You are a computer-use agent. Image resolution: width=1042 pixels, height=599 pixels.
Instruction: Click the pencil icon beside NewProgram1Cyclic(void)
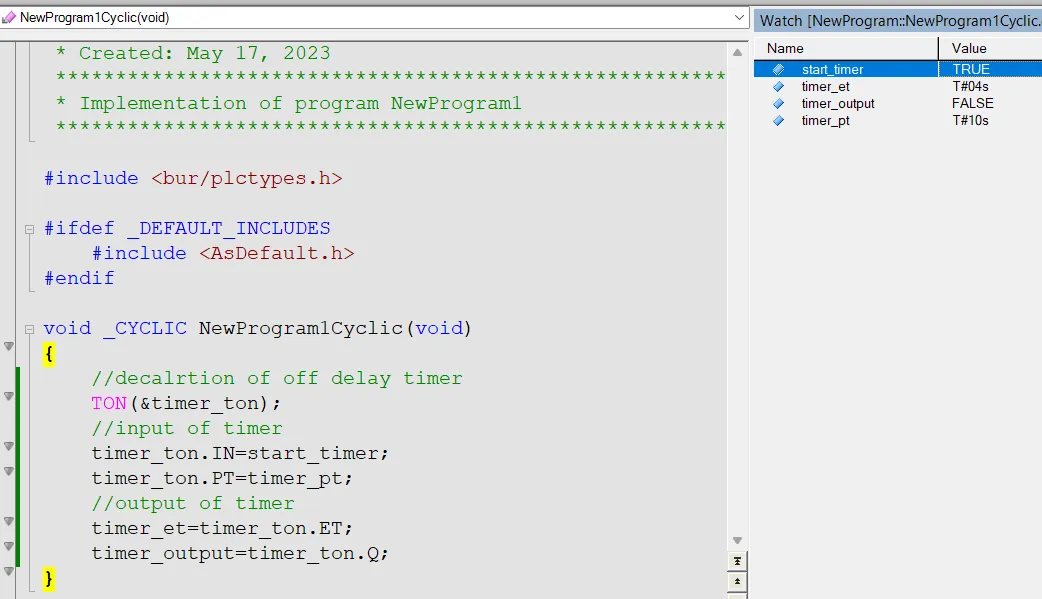coord(9,18)
